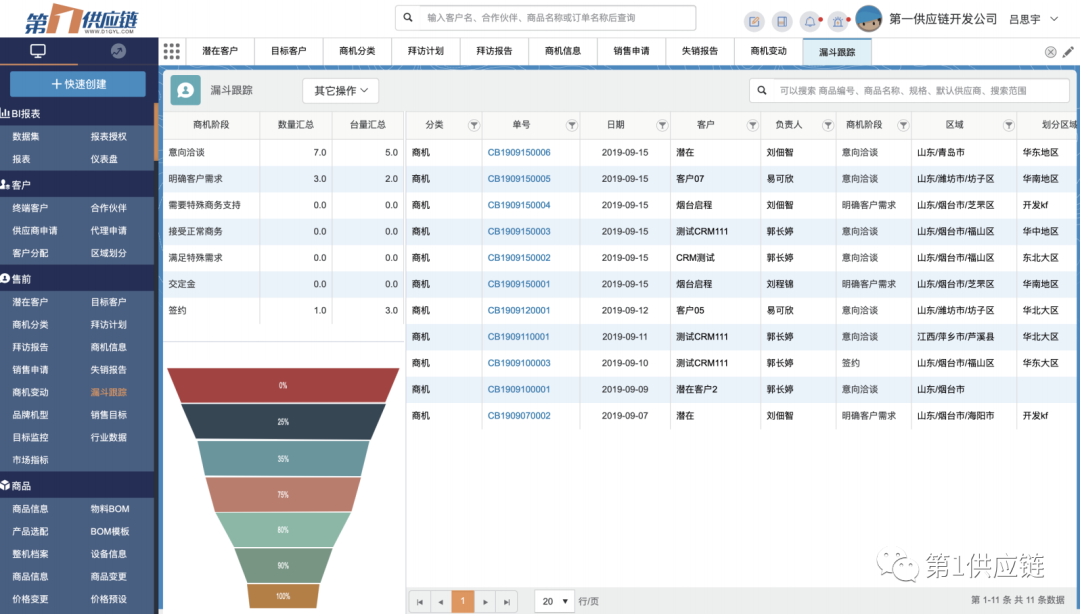Switch to the monitor desktop view icon

pyautogui.click(x=38, y=51)
